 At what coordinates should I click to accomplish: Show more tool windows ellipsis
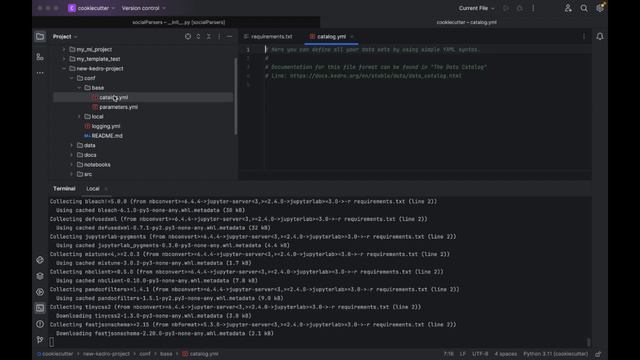coord(40,73)
